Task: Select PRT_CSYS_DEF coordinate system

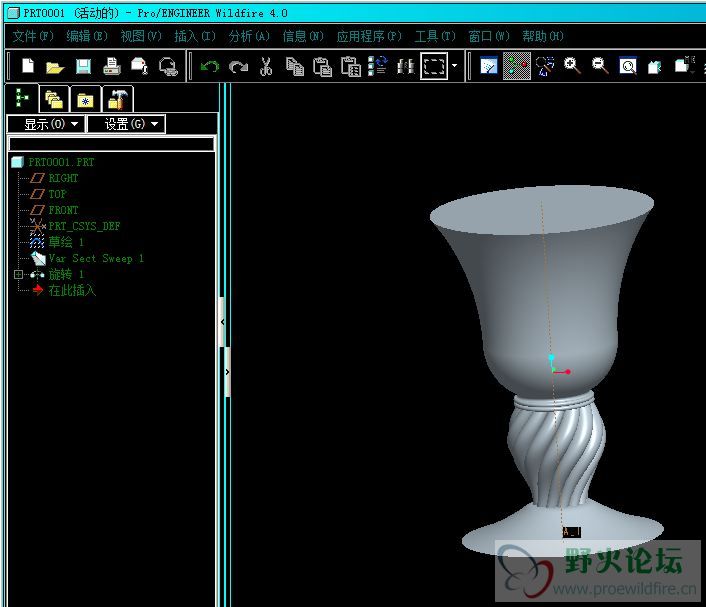Action: pyautogui.click(x=84, y=226)
